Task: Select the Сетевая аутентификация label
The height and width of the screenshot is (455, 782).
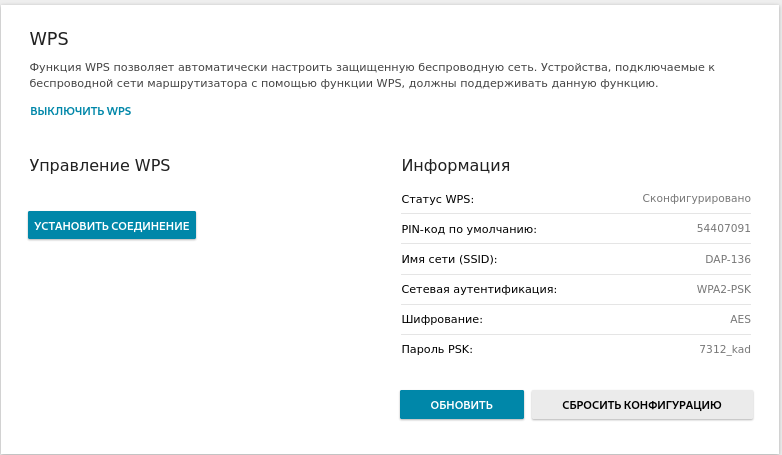Action: click(x=479, y=289)
